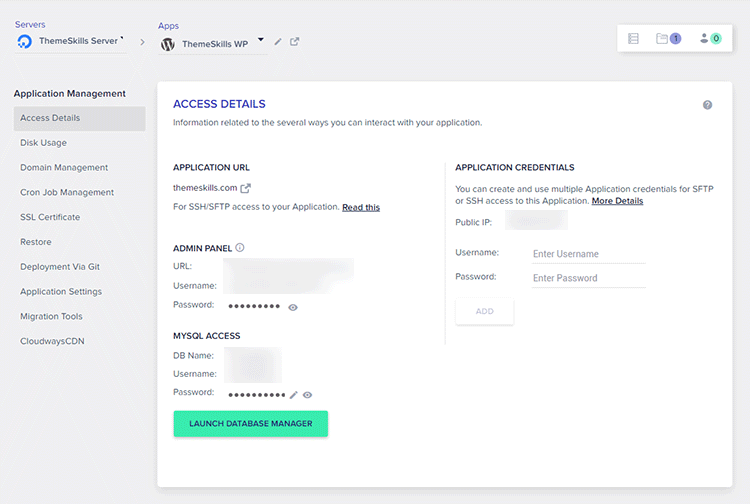750x504 pixels.
Task: Click the ThemeSkills Server name
Action: coord(78,41)
